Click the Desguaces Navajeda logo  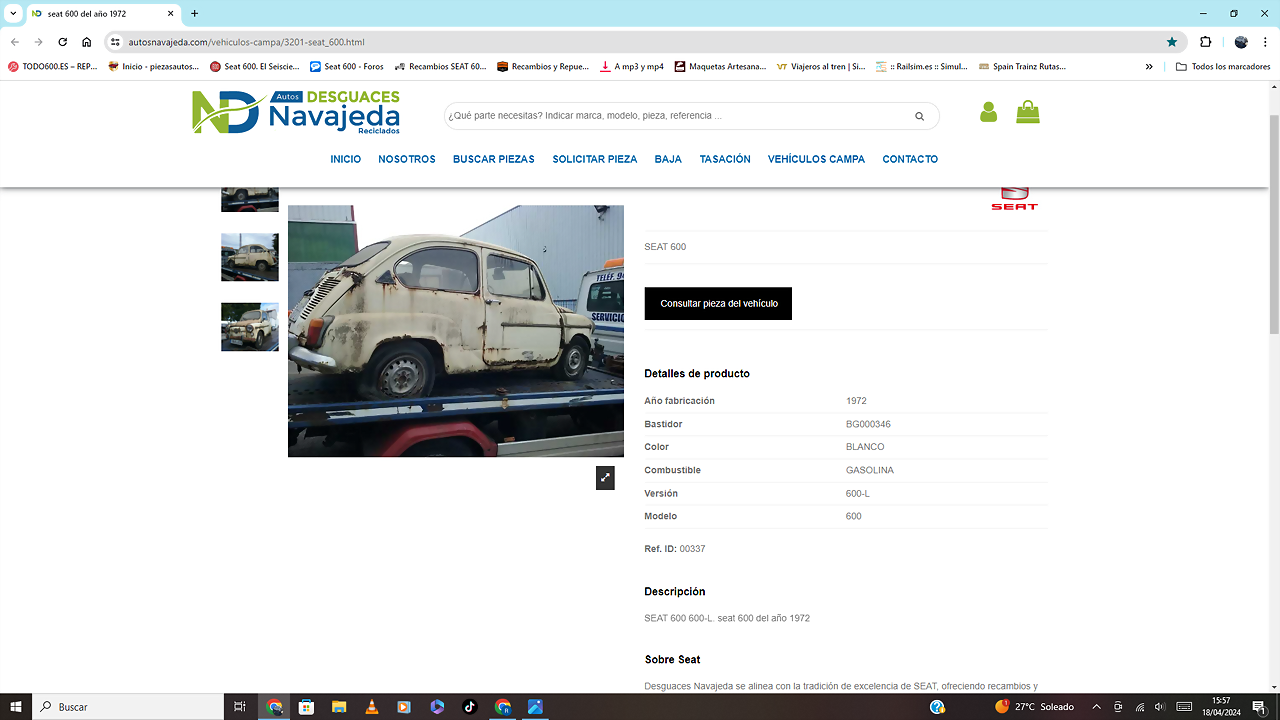[296, 112]
